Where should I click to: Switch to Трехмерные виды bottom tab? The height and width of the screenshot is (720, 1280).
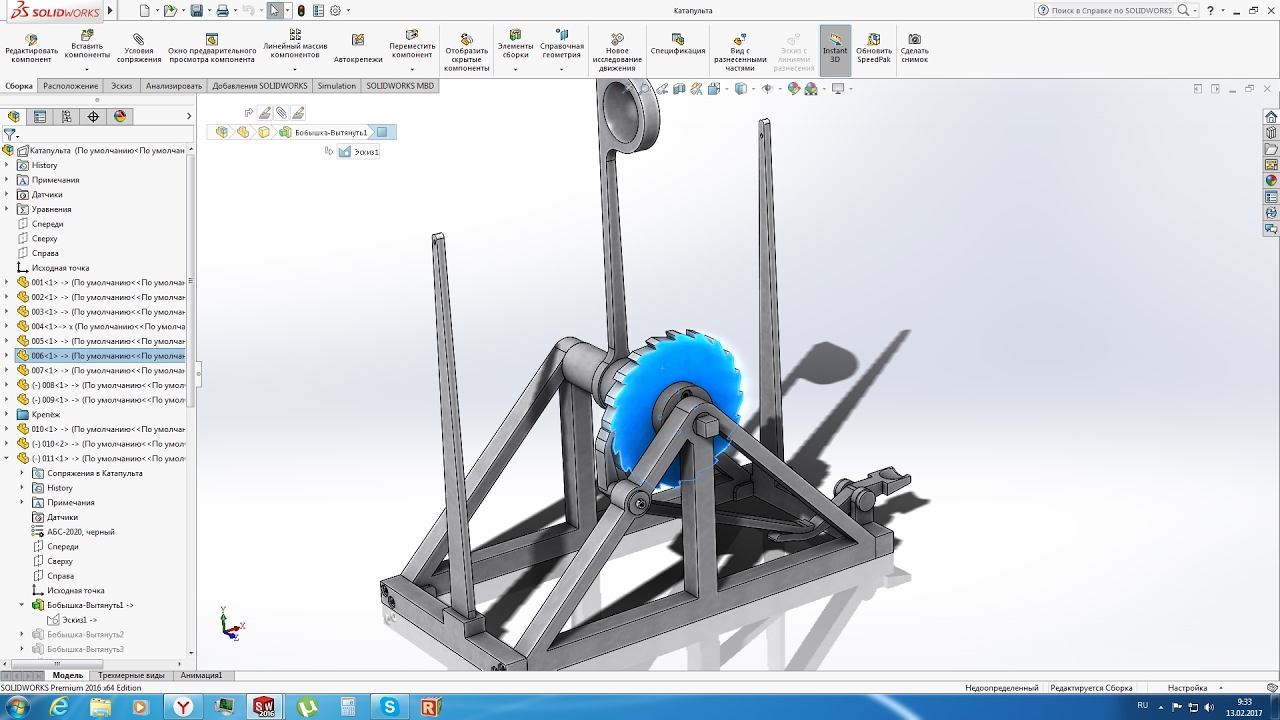131,675
